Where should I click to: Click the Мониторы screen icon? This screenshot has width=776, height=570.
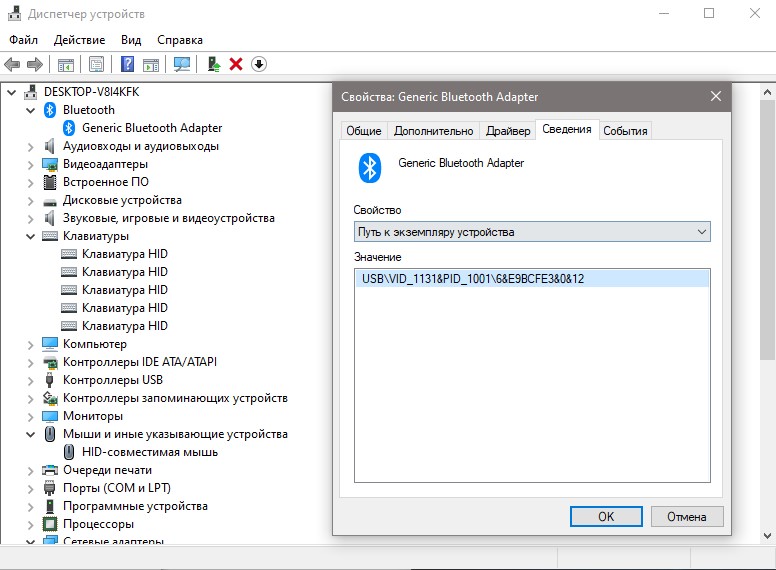(x=50, y=416)
